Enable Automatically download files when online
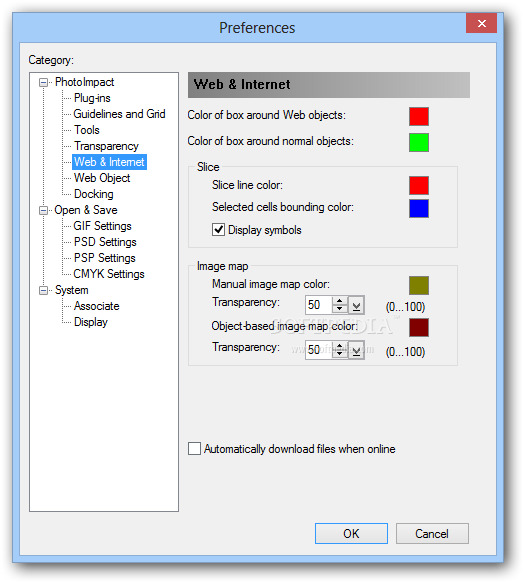The height and width of the screenshot is (583, 524). (x=195, y=449)
